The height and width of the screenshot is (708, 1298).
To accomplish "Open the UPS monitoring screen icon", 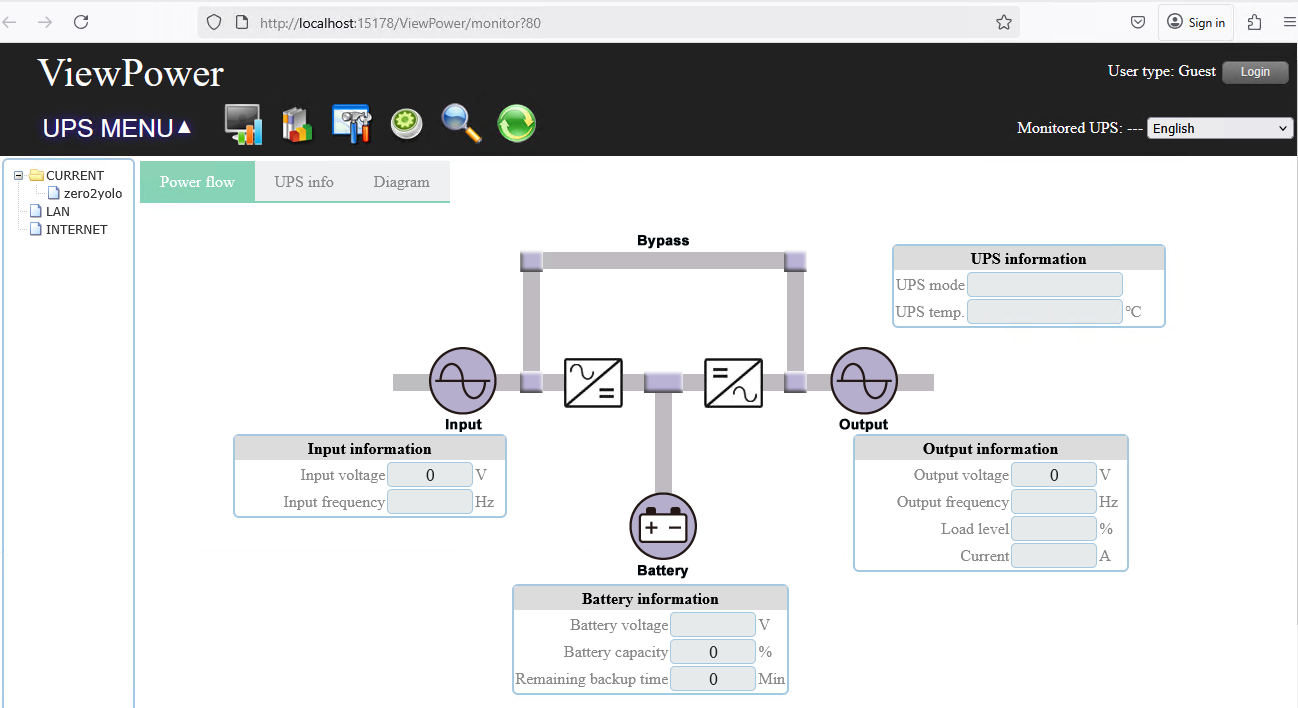I will [243, 122].
